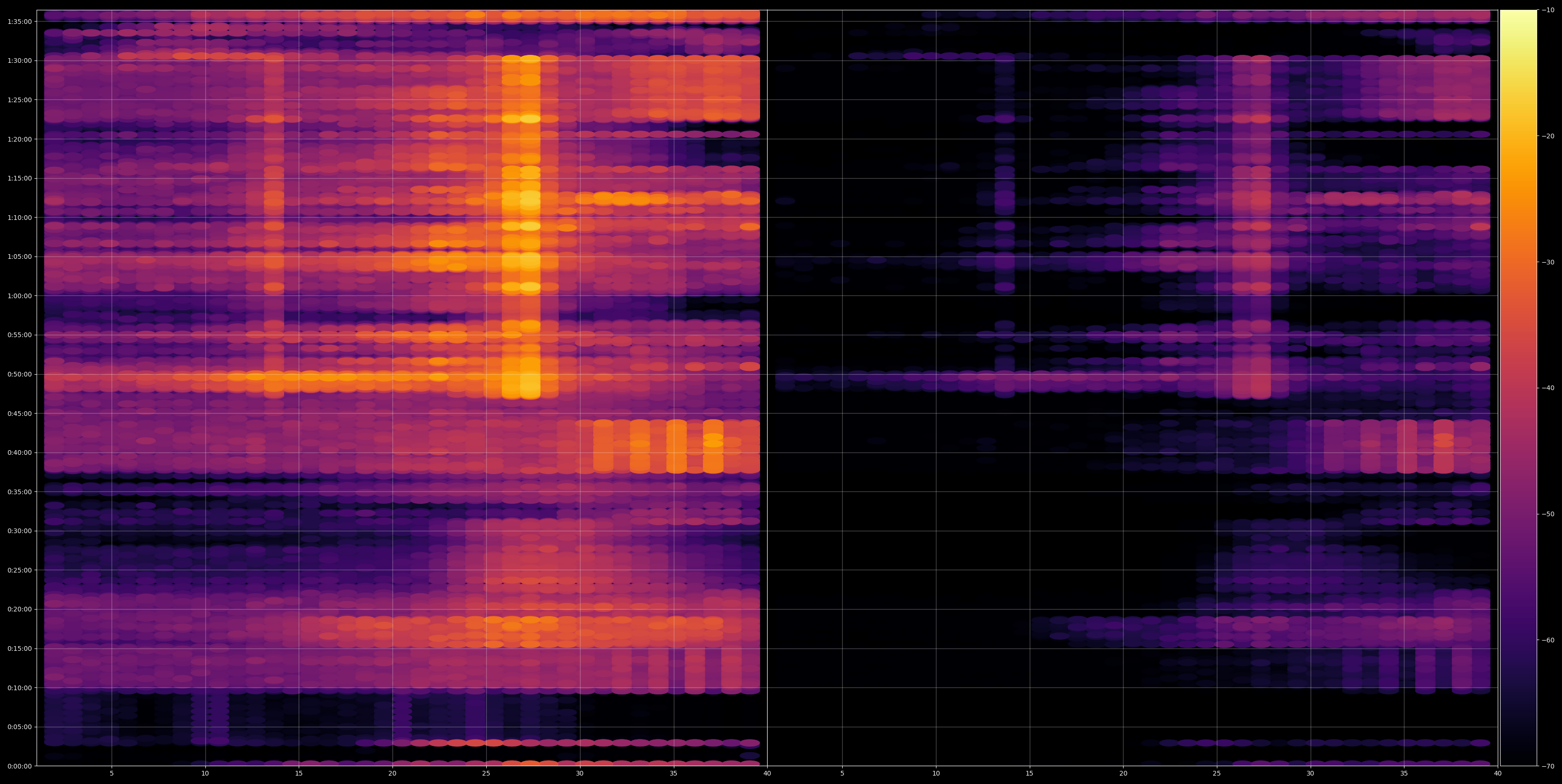Screen dimensions: 1562x784
Task: Click the −30 colorbar tick label
Action: click(1548, 262)
